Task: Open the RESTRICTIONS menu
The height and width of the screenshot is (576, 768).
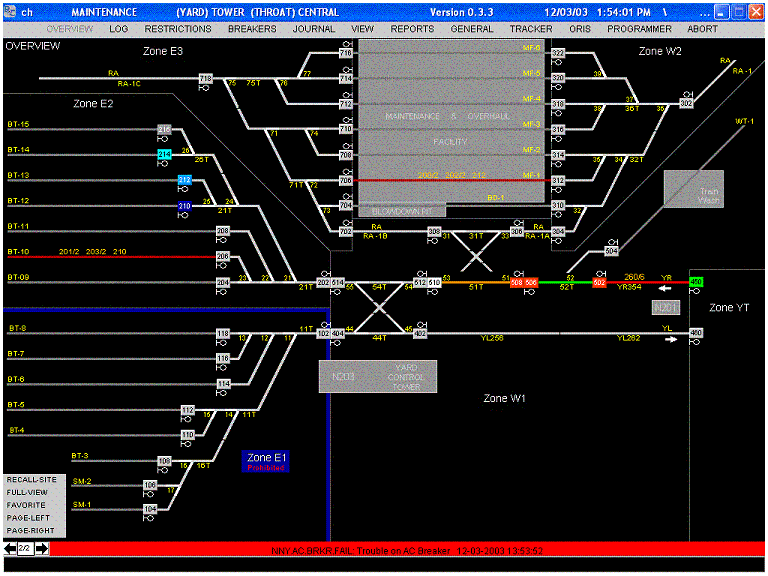Action: click(x=178, y=29)
